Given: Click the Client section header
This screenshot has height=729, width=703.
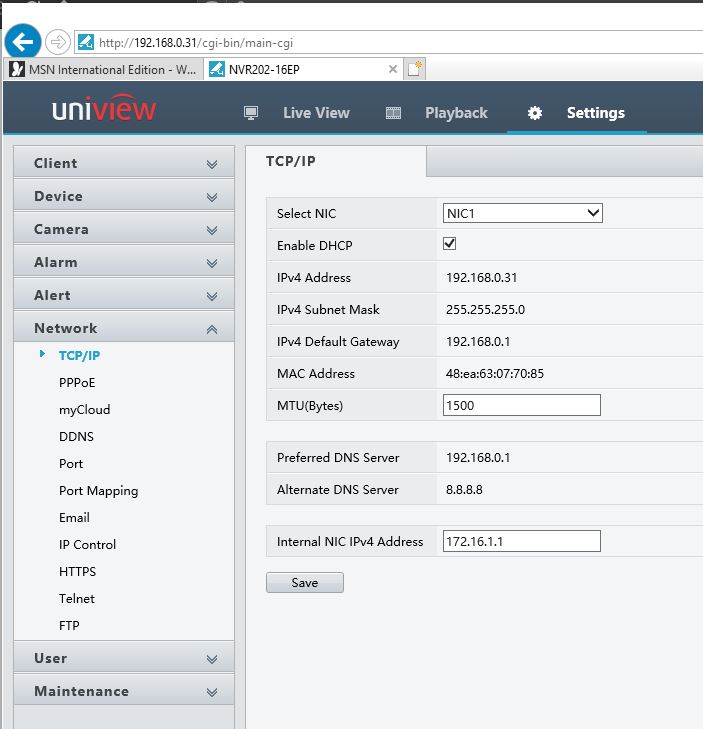Looking at the screenshot, I should pyautogui.click(x=124, y=163).
